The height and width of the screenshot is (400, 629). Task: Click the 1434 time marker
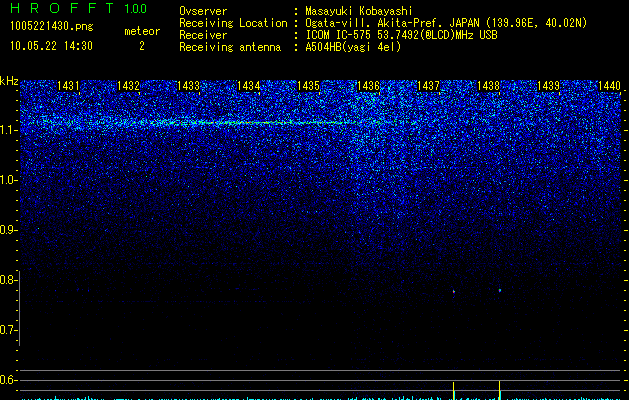pos(248,86)
